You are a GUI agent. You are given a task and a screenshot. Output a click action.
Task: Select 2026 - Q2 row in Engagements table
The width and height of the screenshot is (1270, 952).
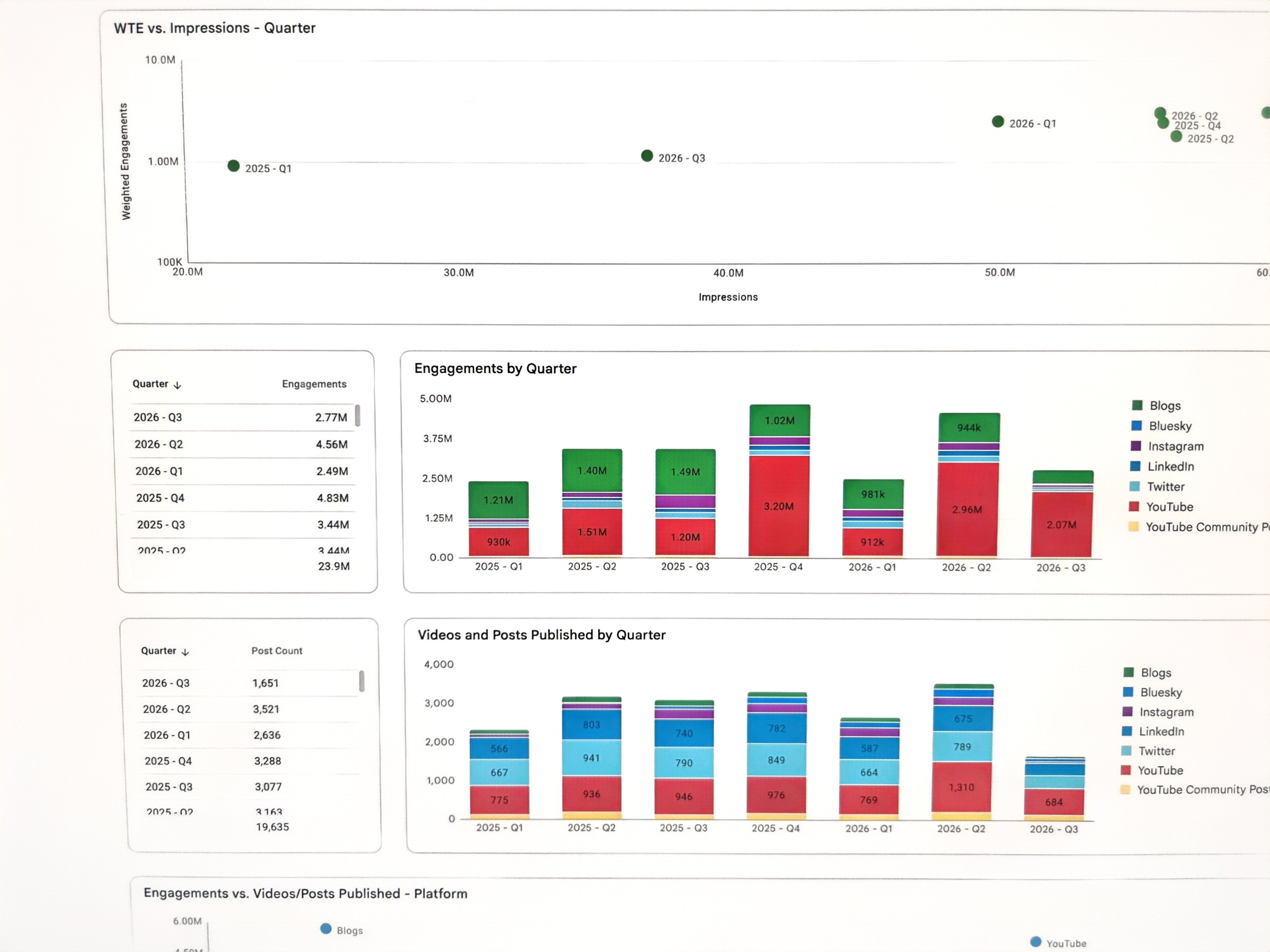242,444
